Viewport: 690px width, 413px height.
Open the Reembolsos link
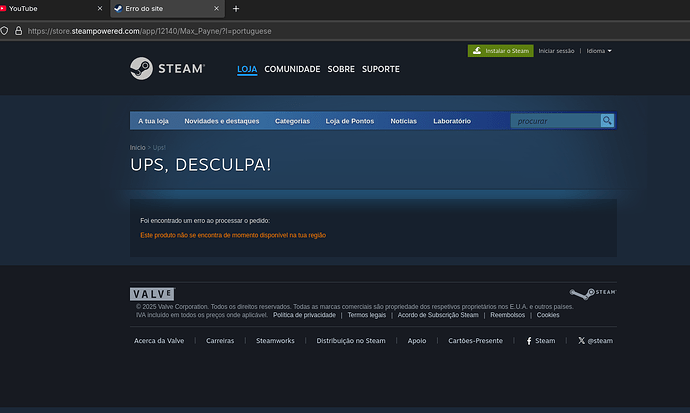coord(507,315)
